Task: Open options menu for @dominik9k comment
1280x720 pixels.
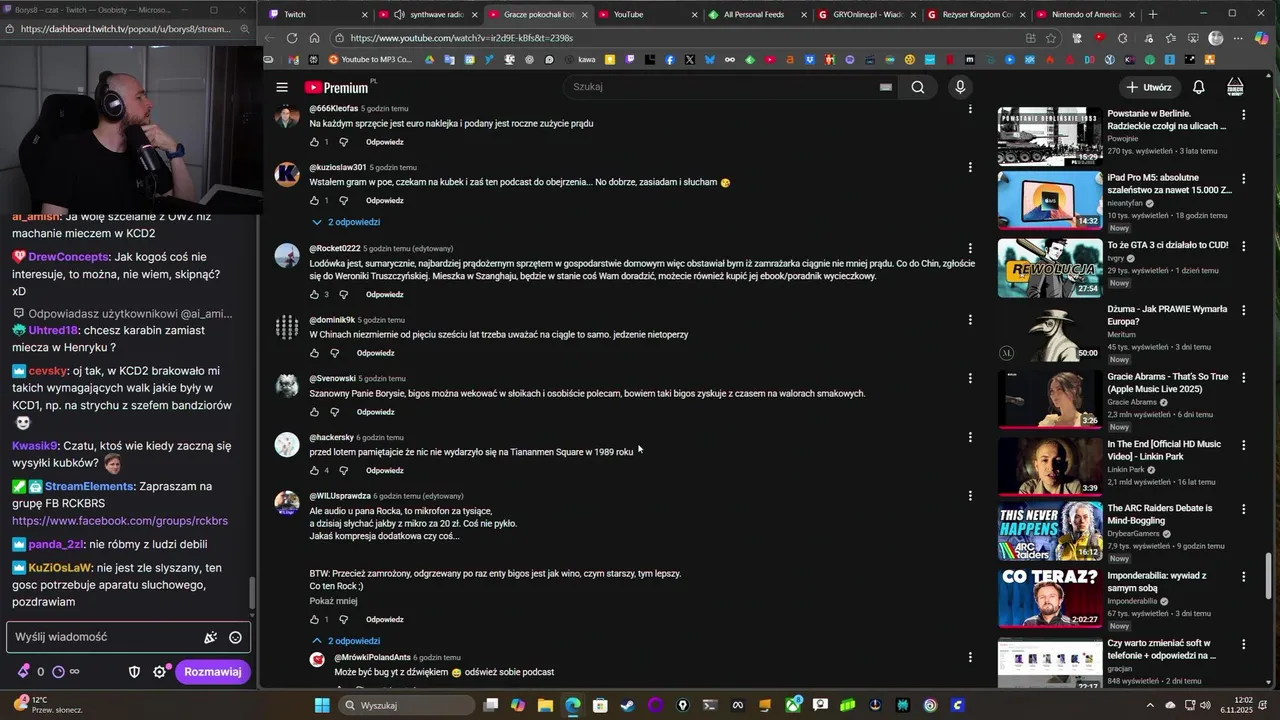Action: [x=970, y=320]
